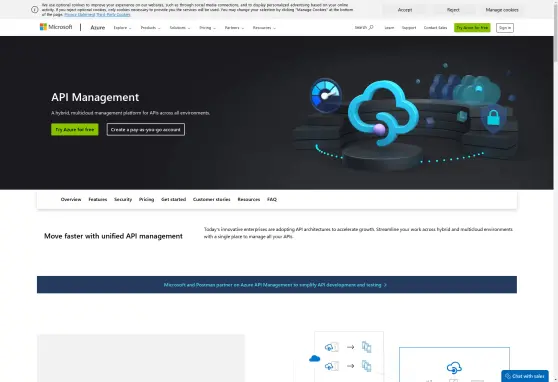Viewport: 558px width, 382px height.
Task: Click the arrow on Postman partner banner
Action: pyautogui.click(x=385, y=285)
